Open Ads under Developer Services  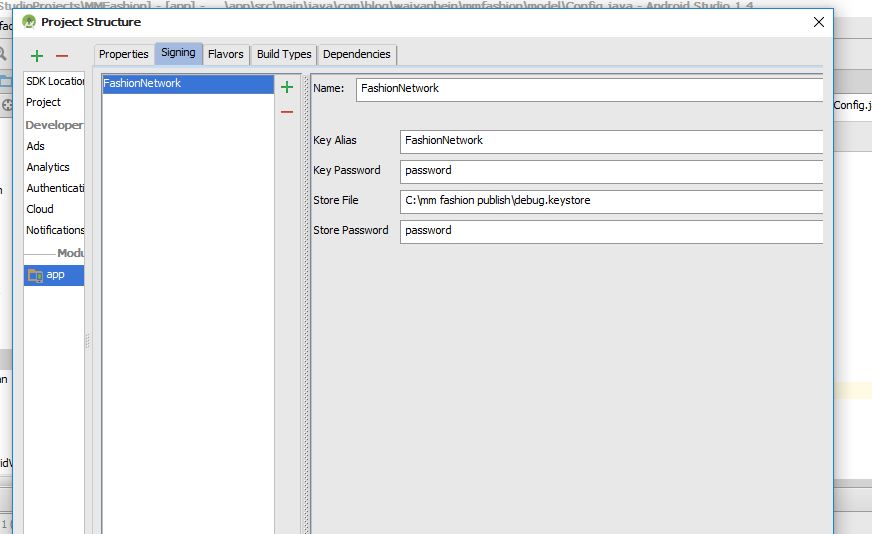click(x=54, y=146)
